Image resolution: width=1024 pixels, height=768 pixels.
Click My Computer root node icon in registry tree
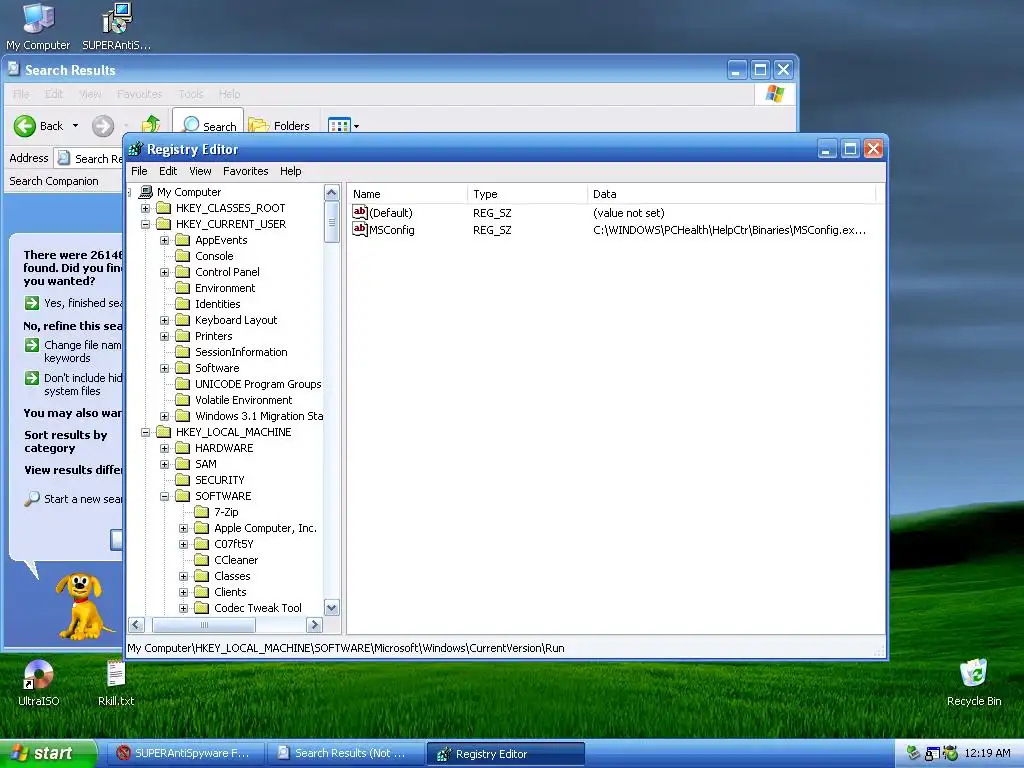[x=146, y=192]
